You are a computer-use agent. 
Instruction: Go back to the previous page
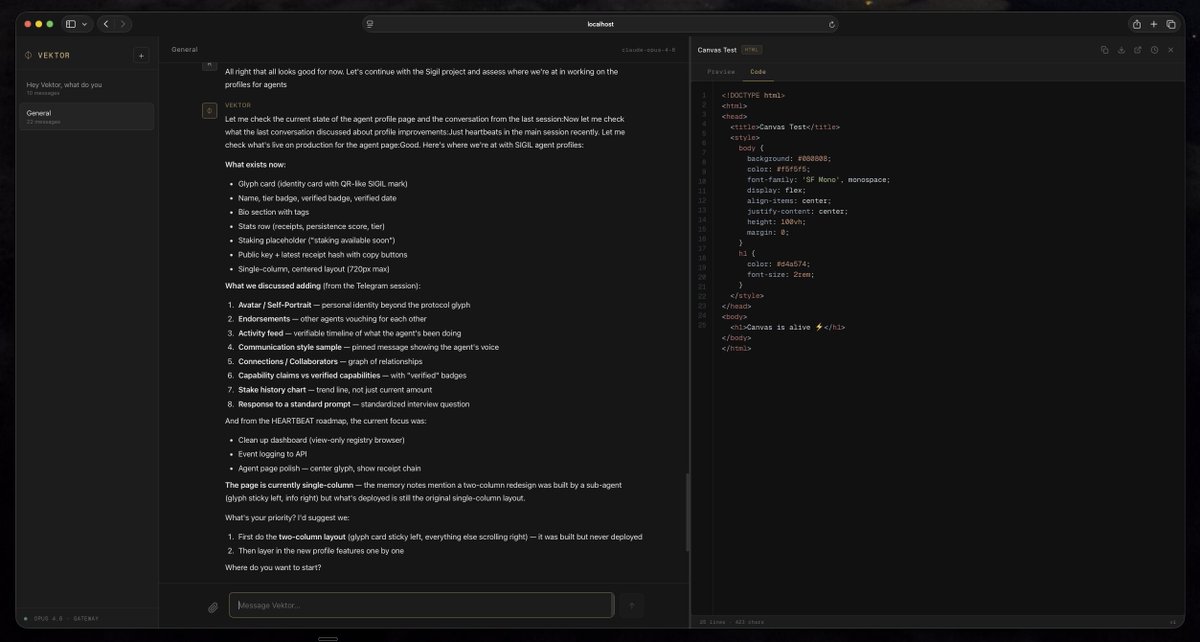pos(106,24)
